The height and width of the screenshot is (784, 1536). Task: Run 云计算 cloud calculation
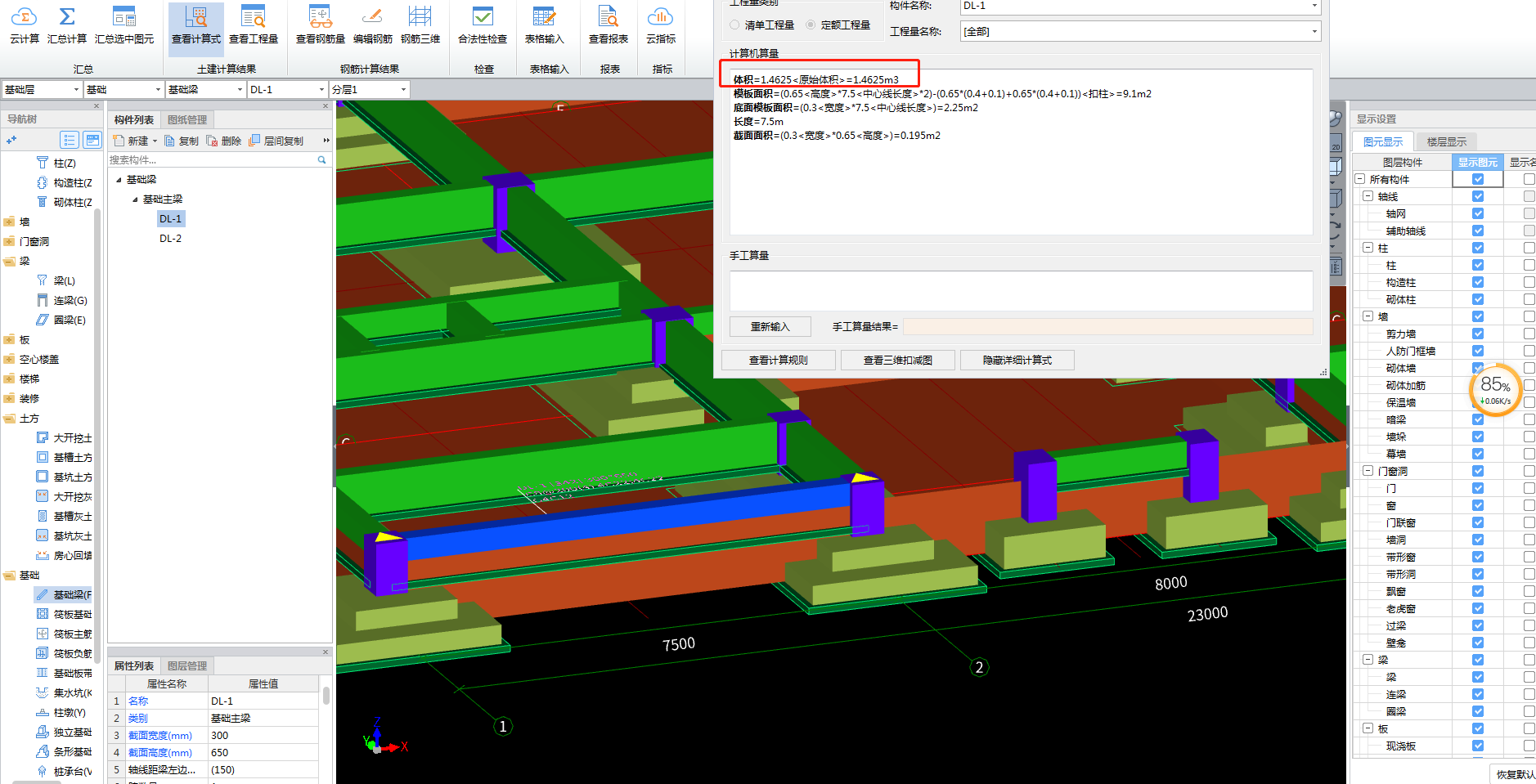click(25, 25)
